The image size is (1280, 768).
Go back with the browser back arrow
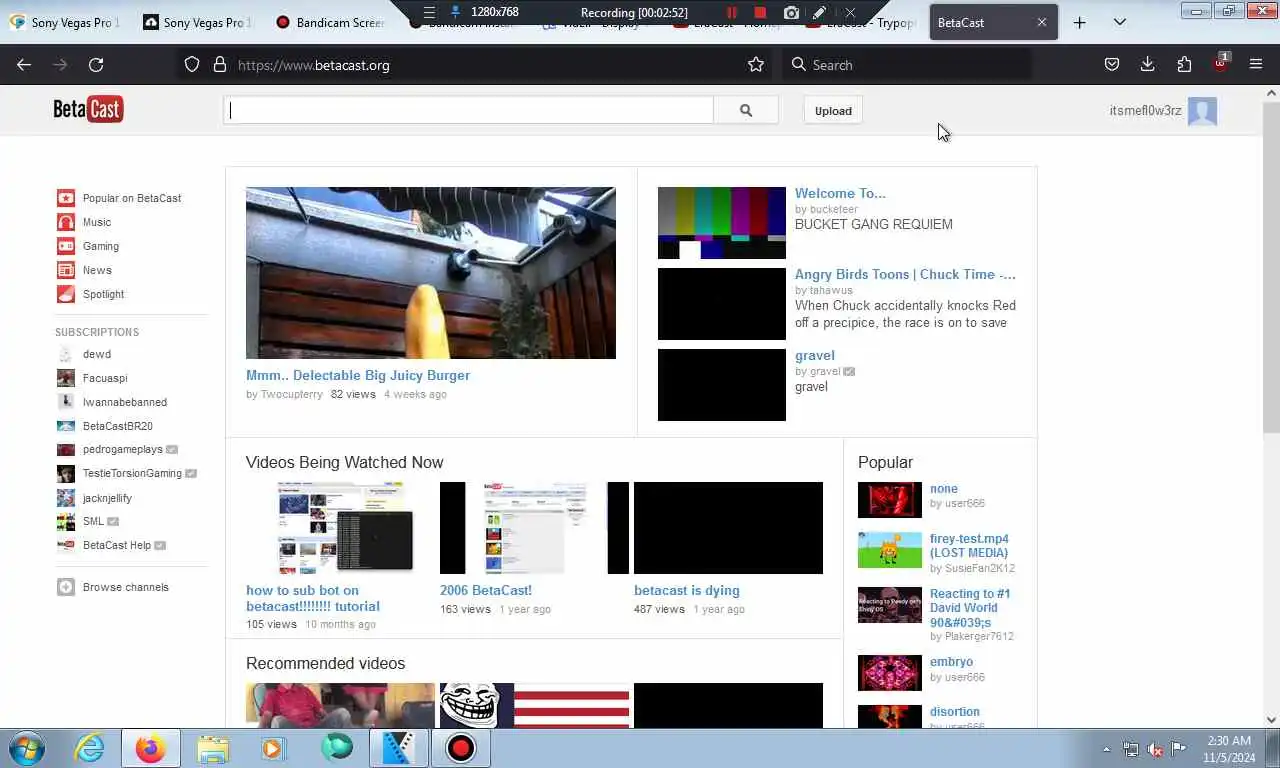coord(24,64)
